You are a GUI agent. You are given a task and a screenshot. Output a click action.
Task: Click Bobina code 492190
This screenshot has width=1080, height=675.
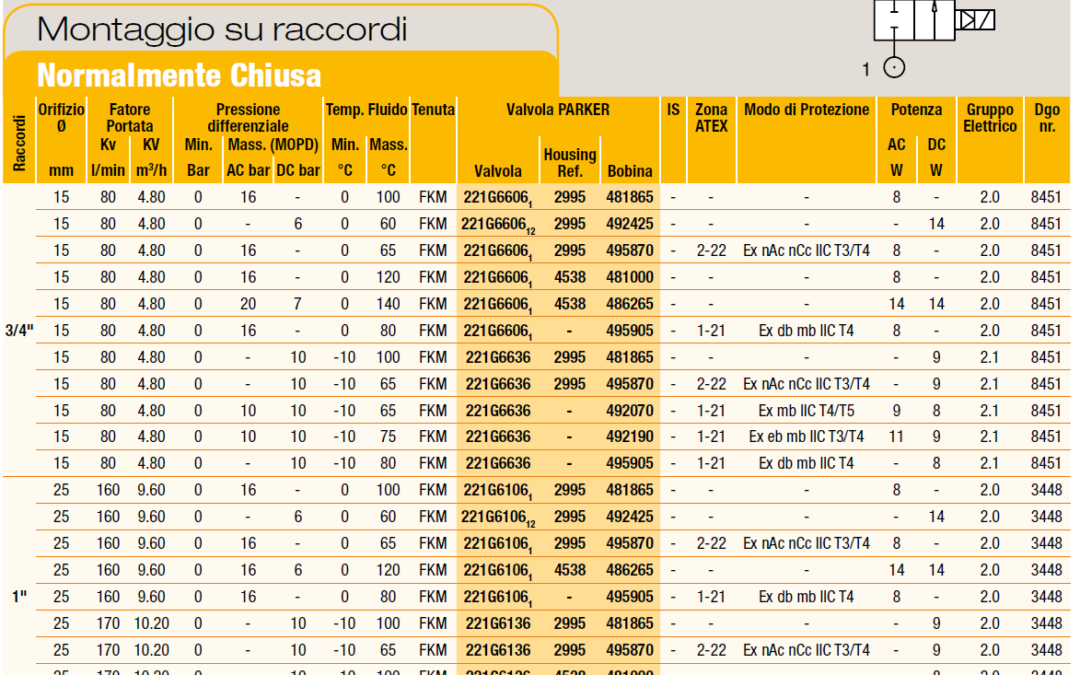tap(629, 437)
